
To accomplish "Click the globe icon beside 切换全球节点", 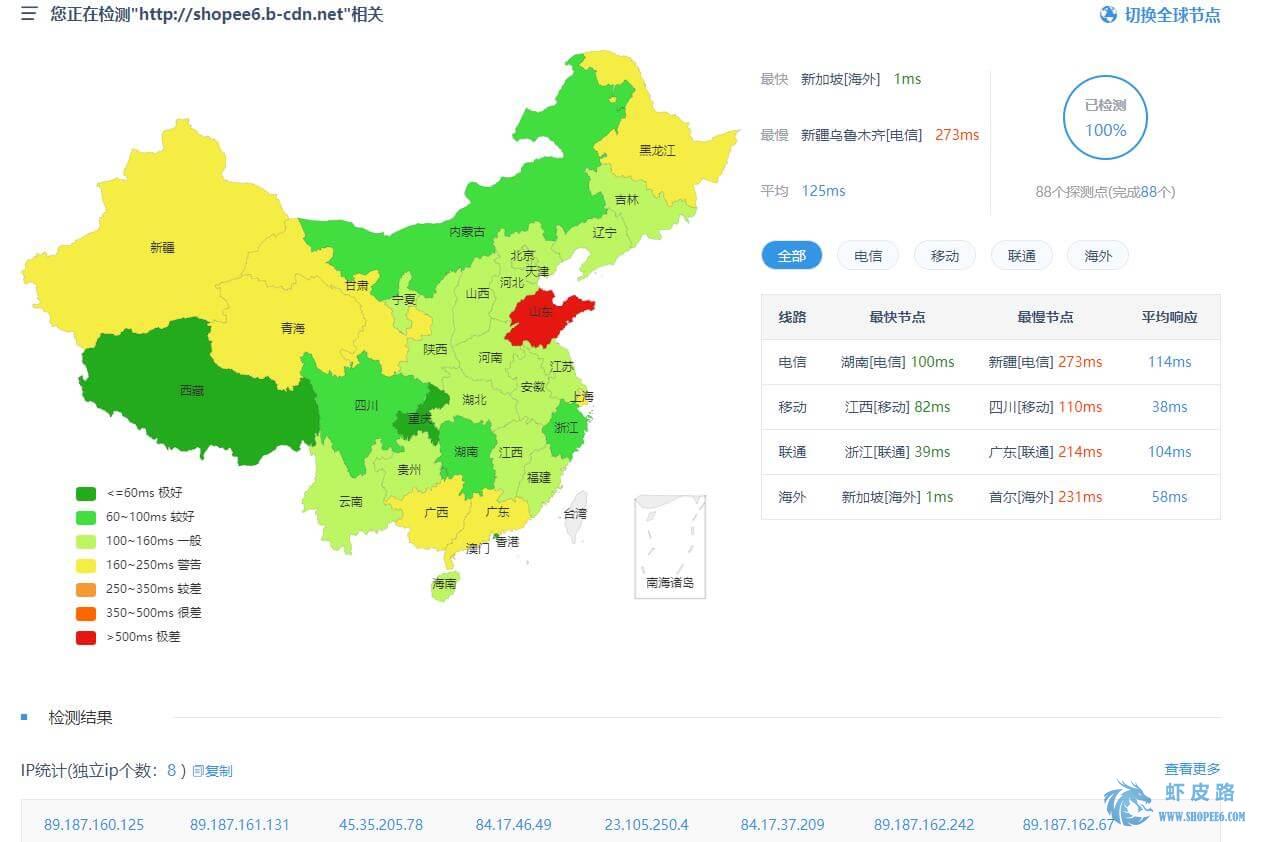I will [x=1108, y=15].
